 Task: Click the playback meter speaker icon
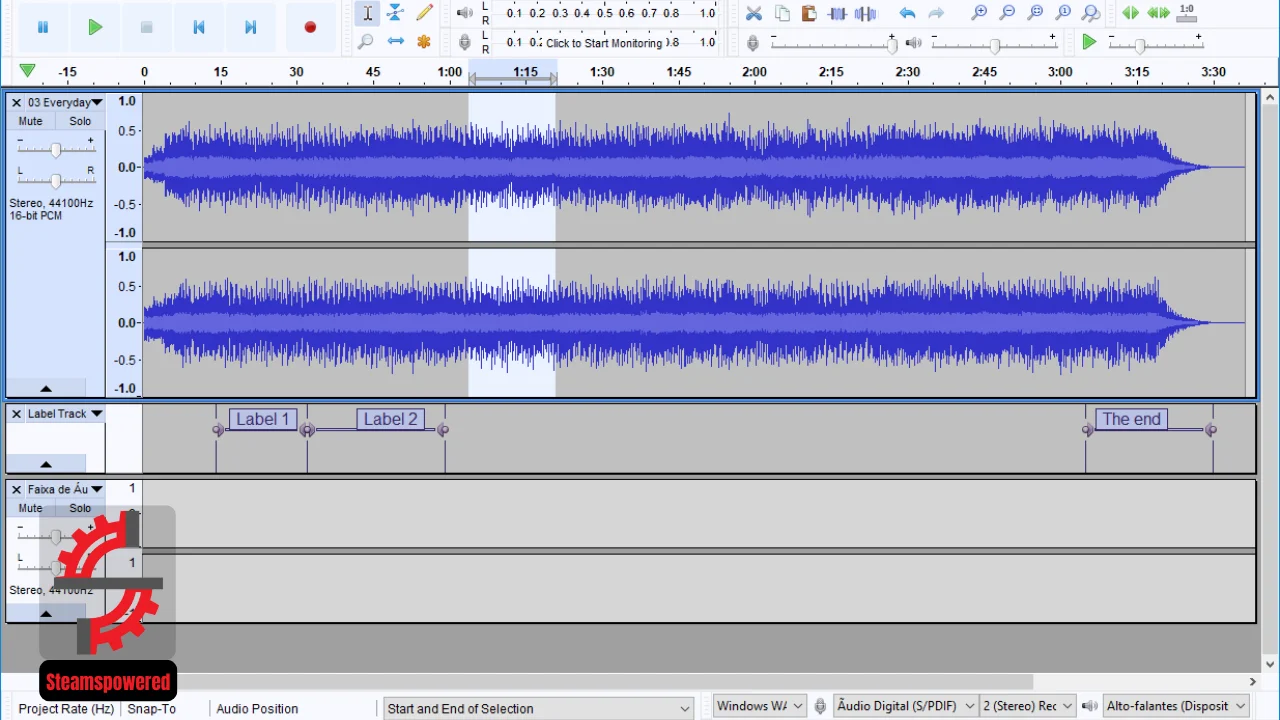point(464,13)
